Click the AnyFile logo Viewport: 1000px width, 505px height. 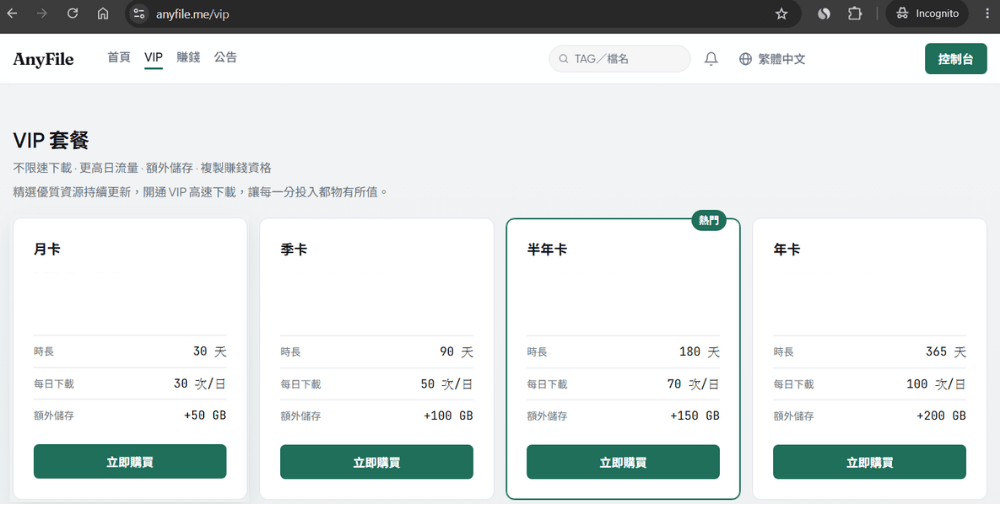point(43,59)
